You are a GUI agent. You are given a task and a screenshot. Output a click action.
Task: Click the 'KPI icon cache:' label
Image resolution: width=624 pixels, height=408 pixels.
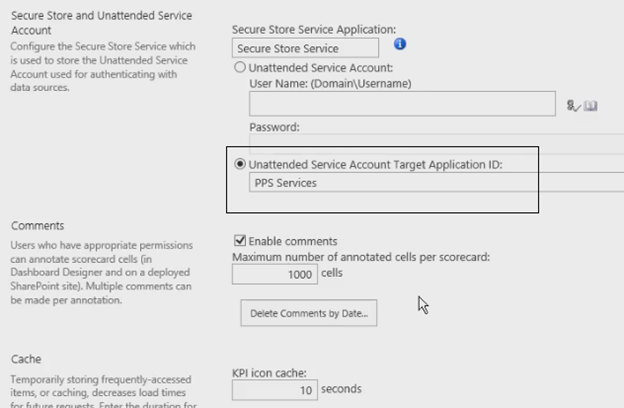pyautogui.click(x=269, y=373)
